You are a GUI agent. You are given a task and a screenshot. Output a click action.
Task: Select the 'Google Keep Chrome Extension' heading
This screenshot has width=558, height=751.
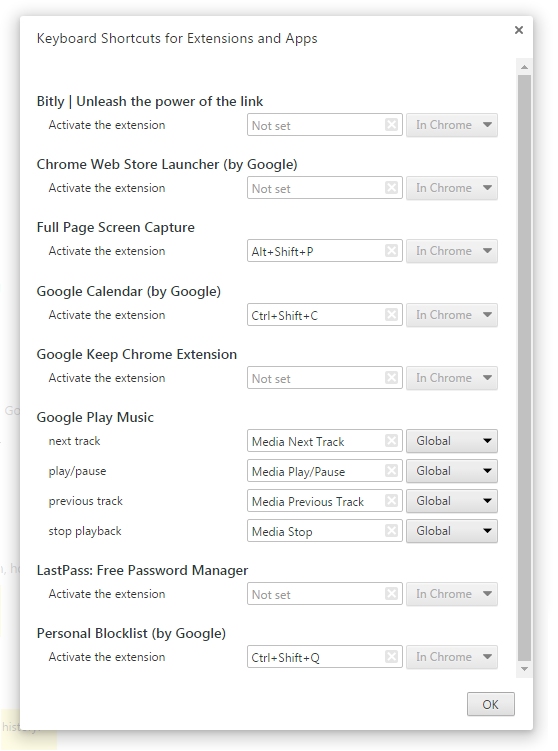[x=137, y=354]
